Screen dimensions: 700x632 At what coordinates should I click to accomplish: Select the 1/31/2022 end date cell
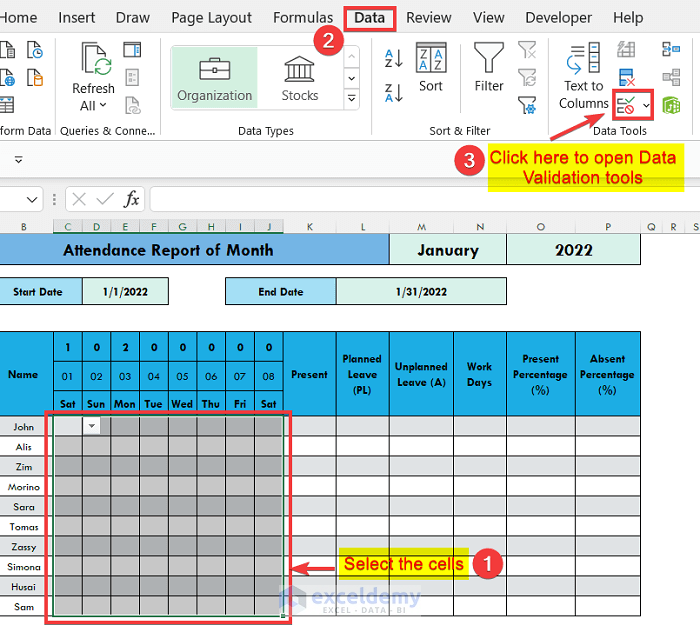[421, 291]
